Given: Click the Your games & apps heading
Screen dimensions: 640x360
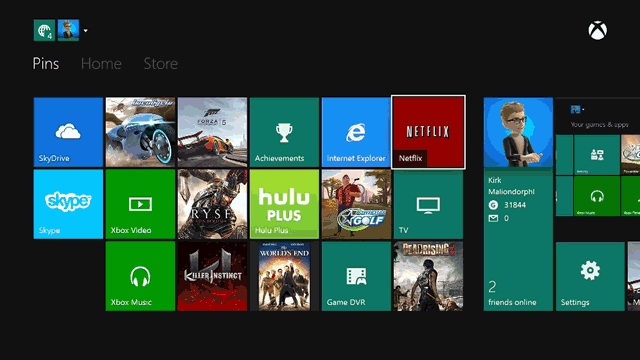Looking at the screenshot, I should (x=600, y=124).
